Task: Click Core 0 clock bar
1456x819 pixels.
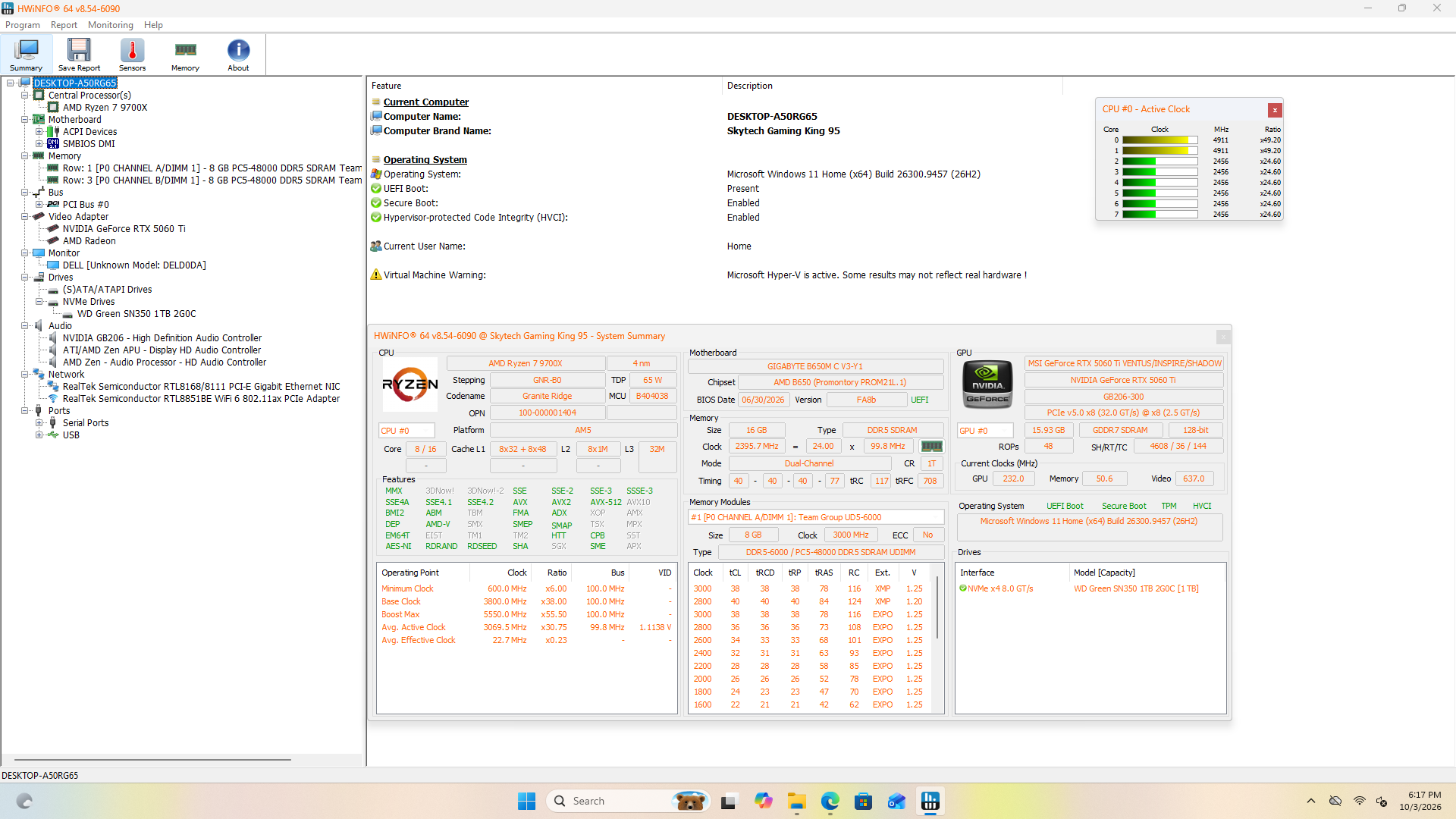Action: click(1159, 140)
